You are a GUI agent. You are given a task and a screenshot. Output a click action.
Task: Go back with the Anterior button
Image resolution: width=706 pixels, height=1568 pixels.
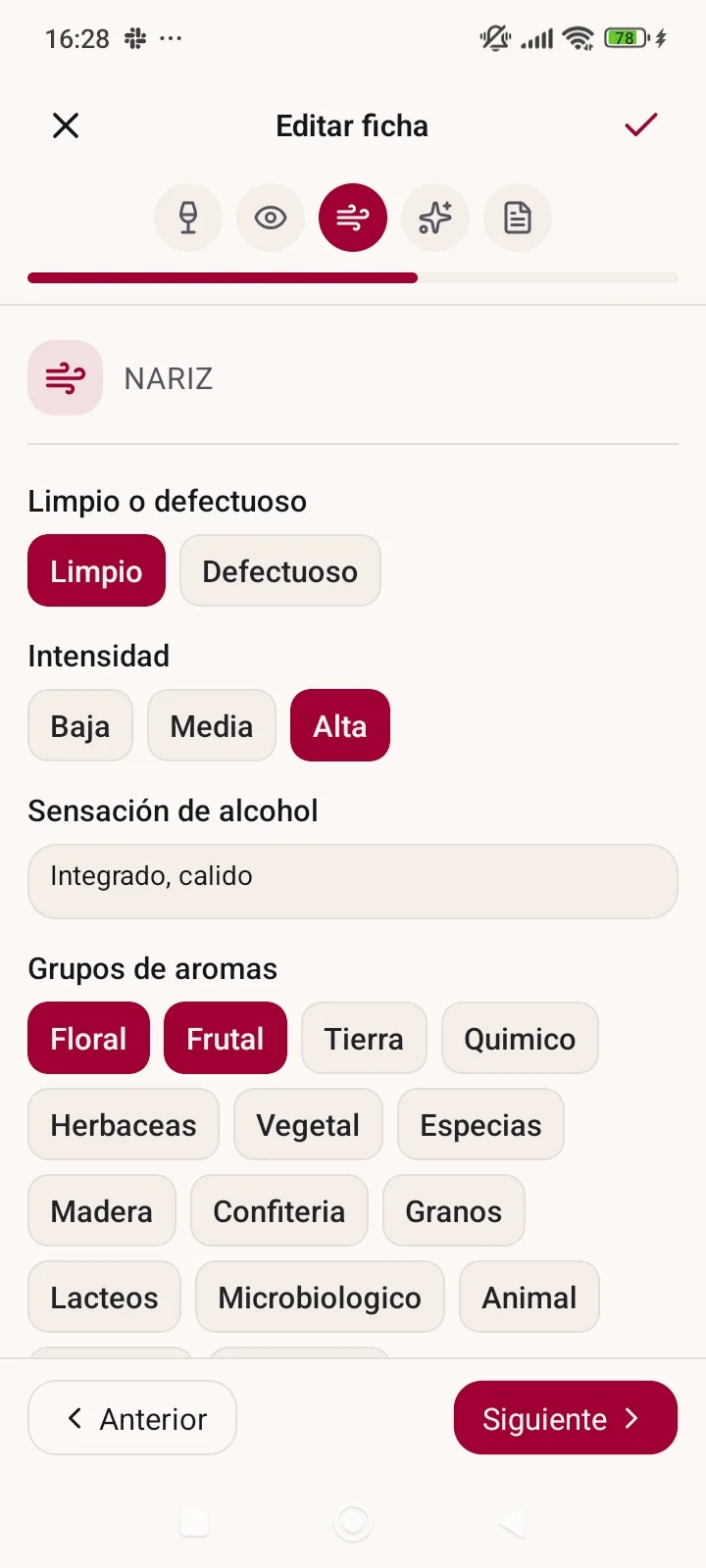pyautogui.click(x=132, y=1418)
